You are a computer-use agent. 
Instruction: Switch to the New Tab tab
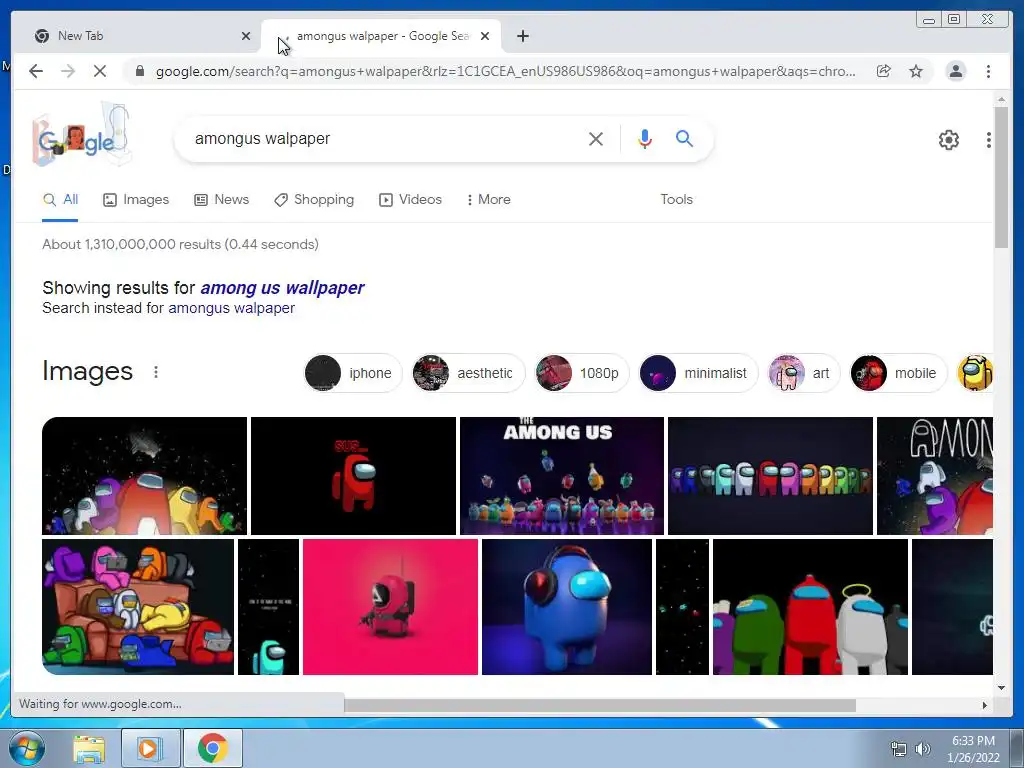(136, 36)
